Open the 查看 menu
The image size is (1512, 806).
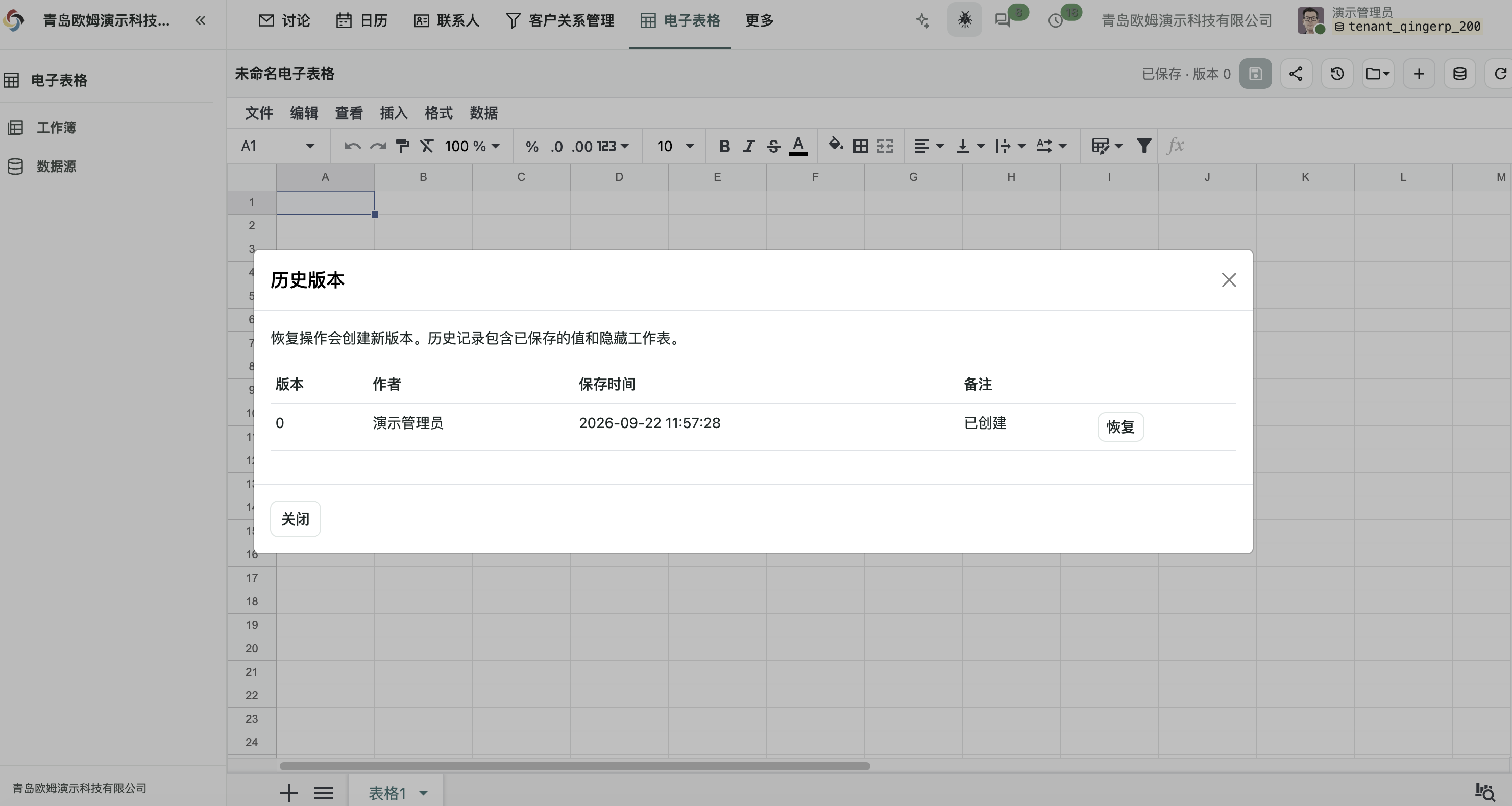[349, 113]
